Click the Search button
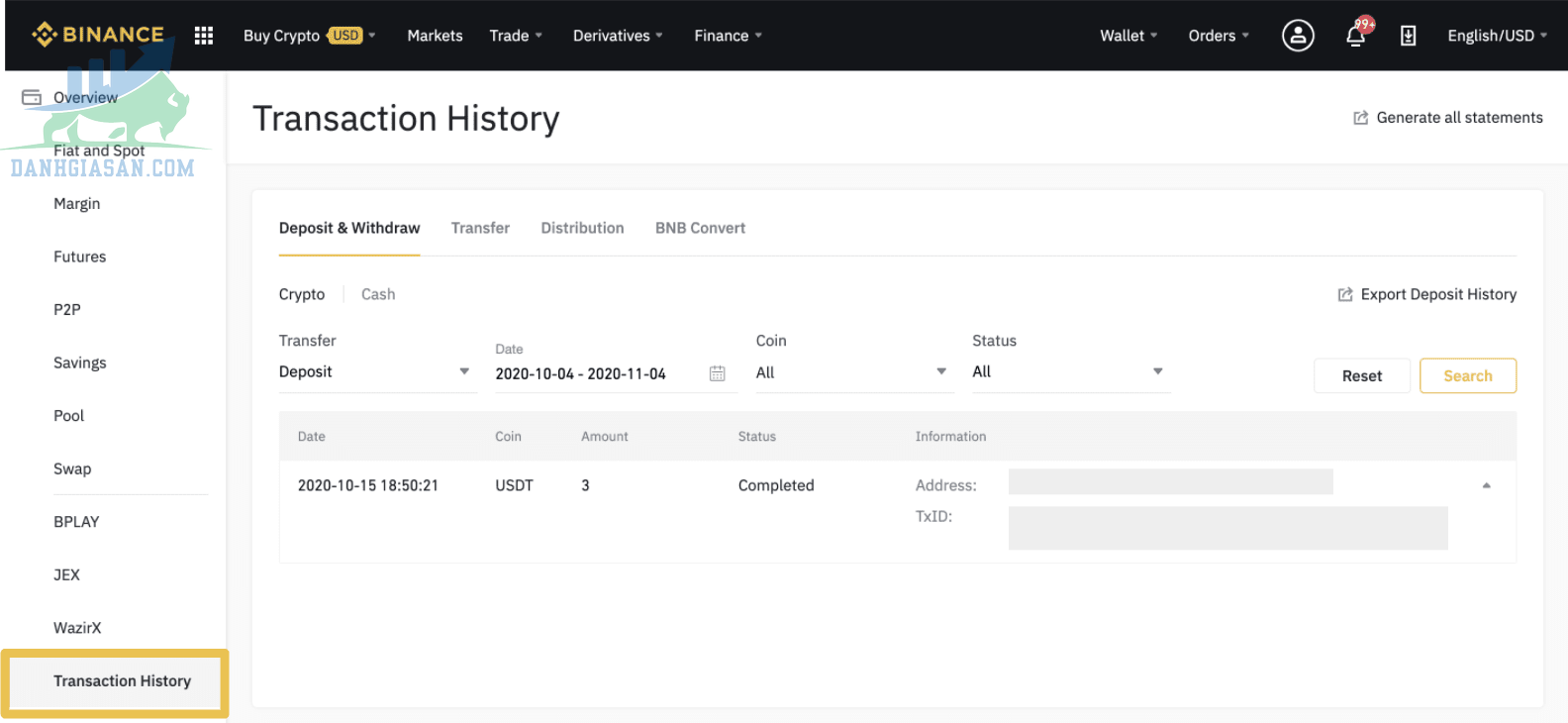This screenshot has height=723, width=1568. [1467, 375]
